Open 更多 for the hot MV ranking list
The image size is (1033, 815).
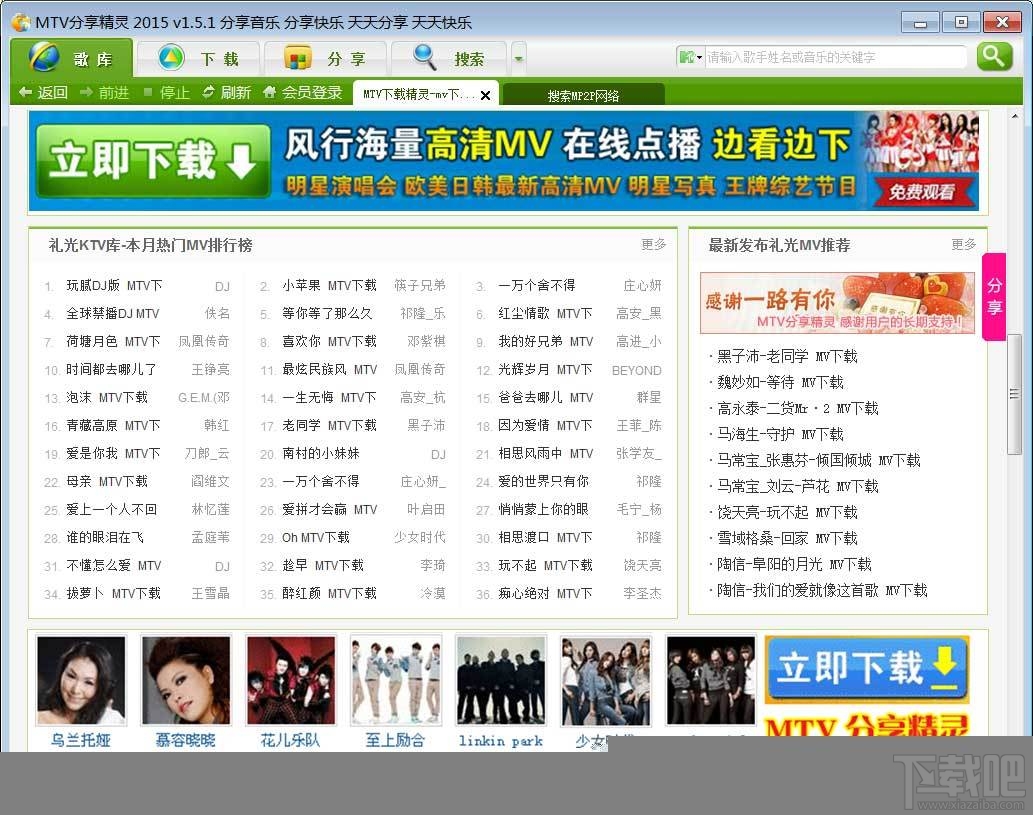click(x=653, y=245)
